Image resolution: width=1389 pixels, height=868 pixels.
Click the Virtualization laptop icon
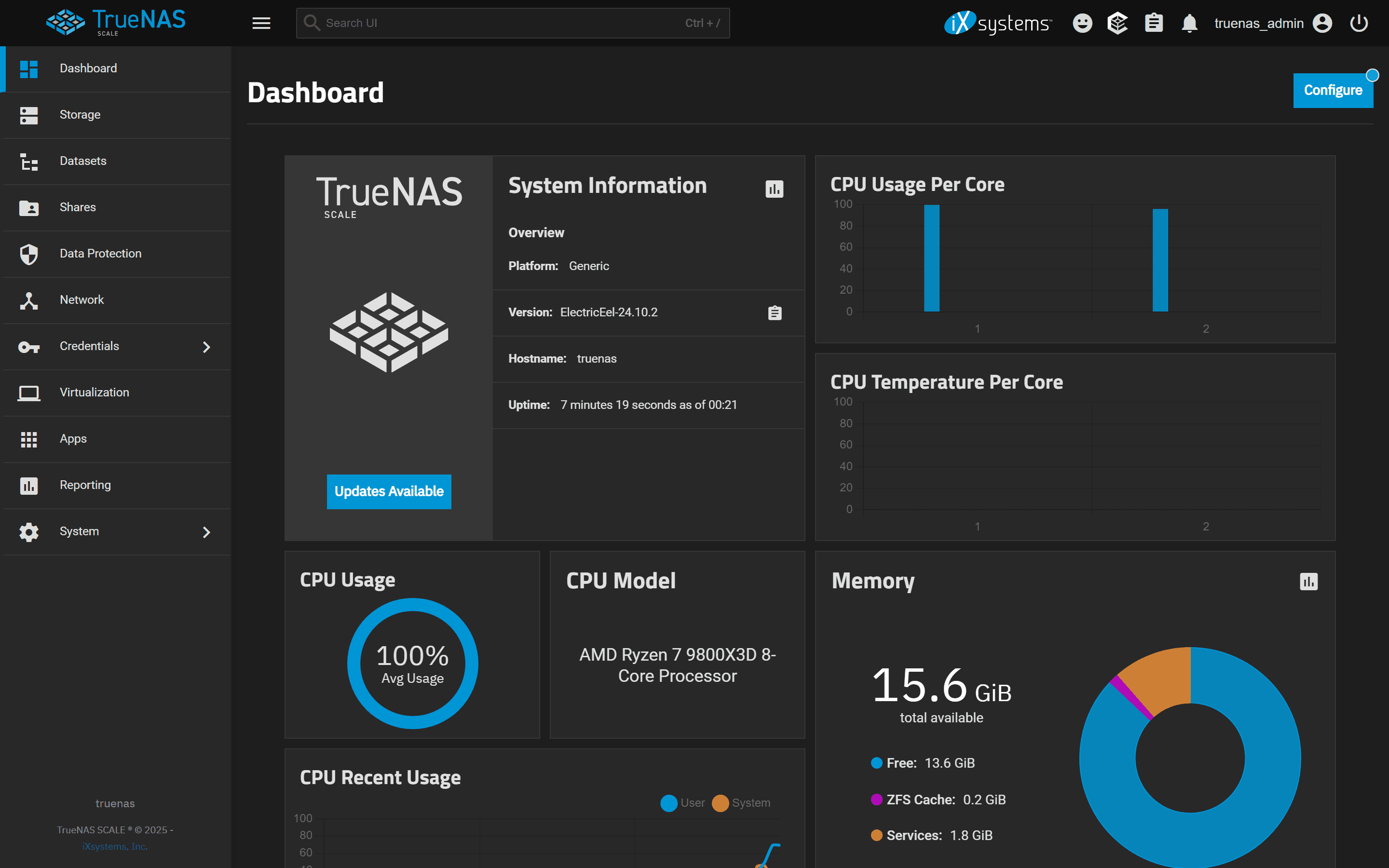29,393
